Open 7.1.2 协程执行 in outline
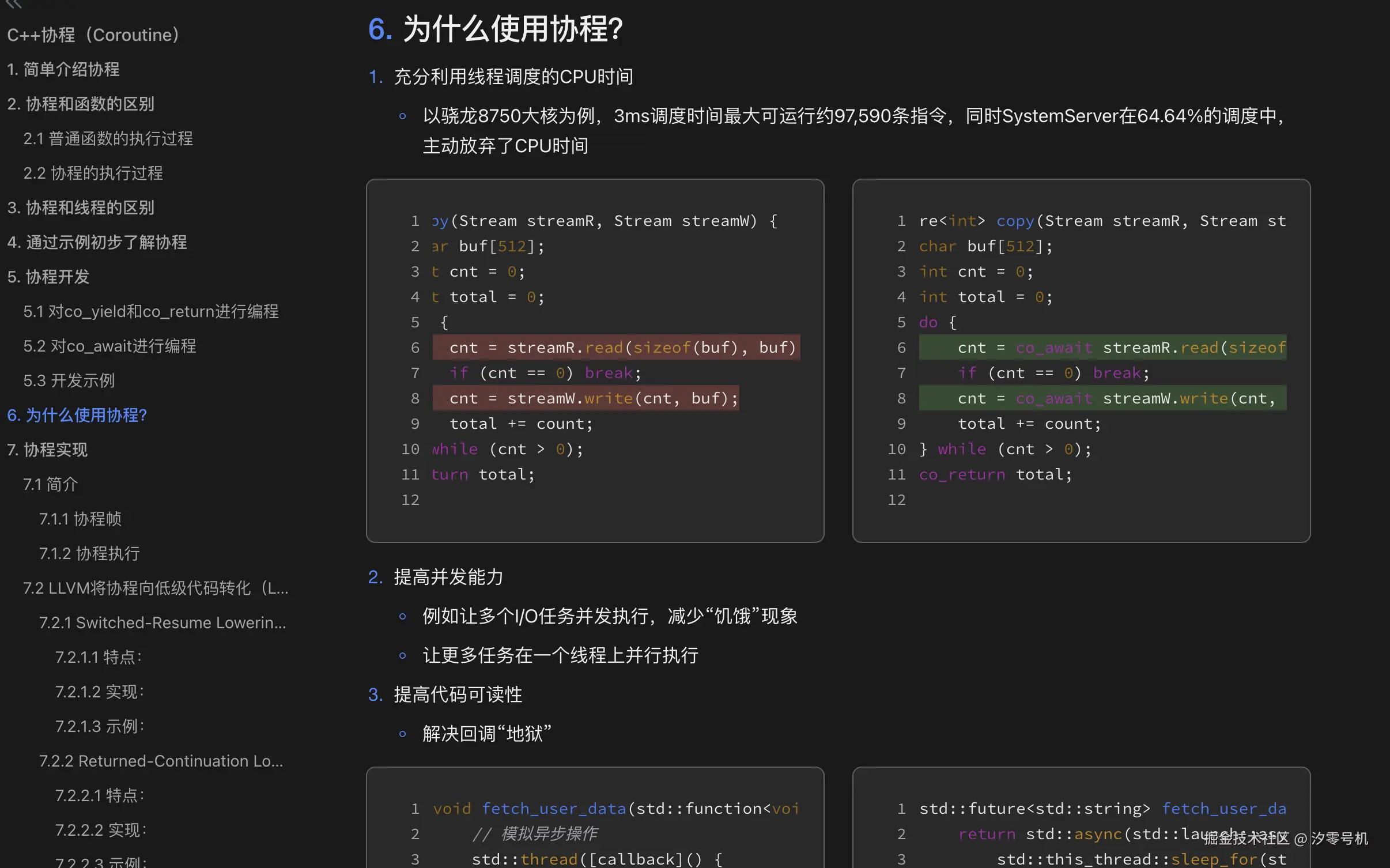This screenshot has height=868, width=1390. point(89,553)
